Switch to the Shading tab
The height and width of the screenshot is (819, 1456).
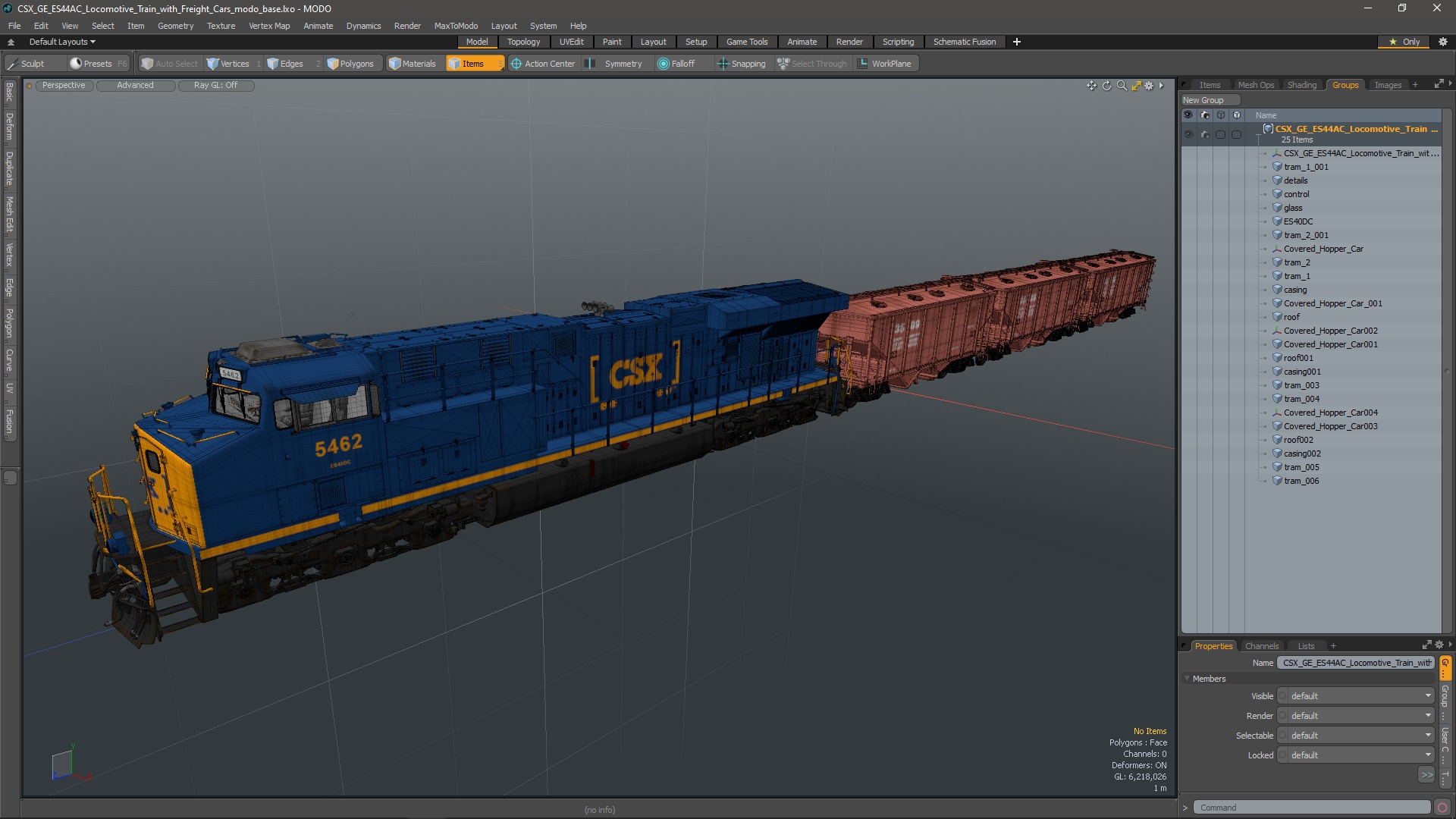(1301, 85)
